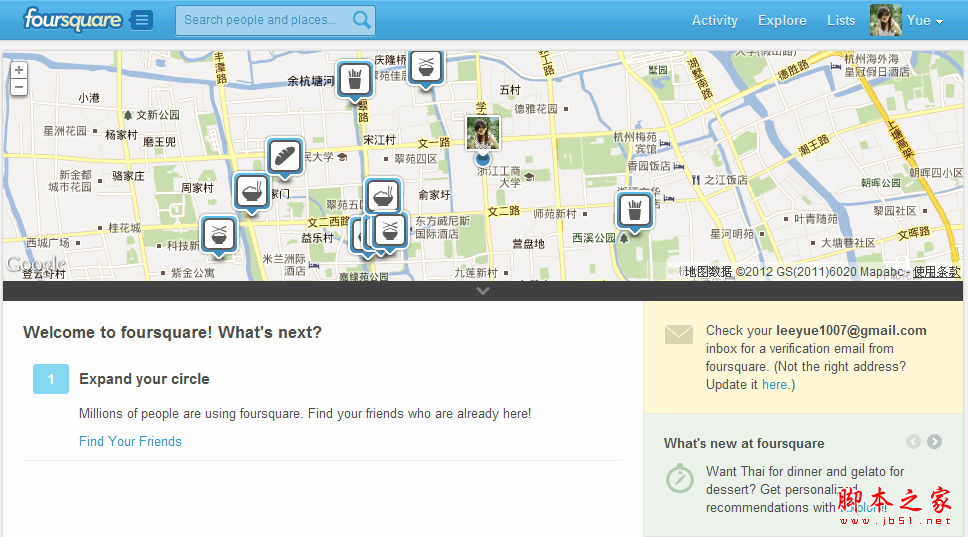Click the here link to update email

tap(774, 384)
